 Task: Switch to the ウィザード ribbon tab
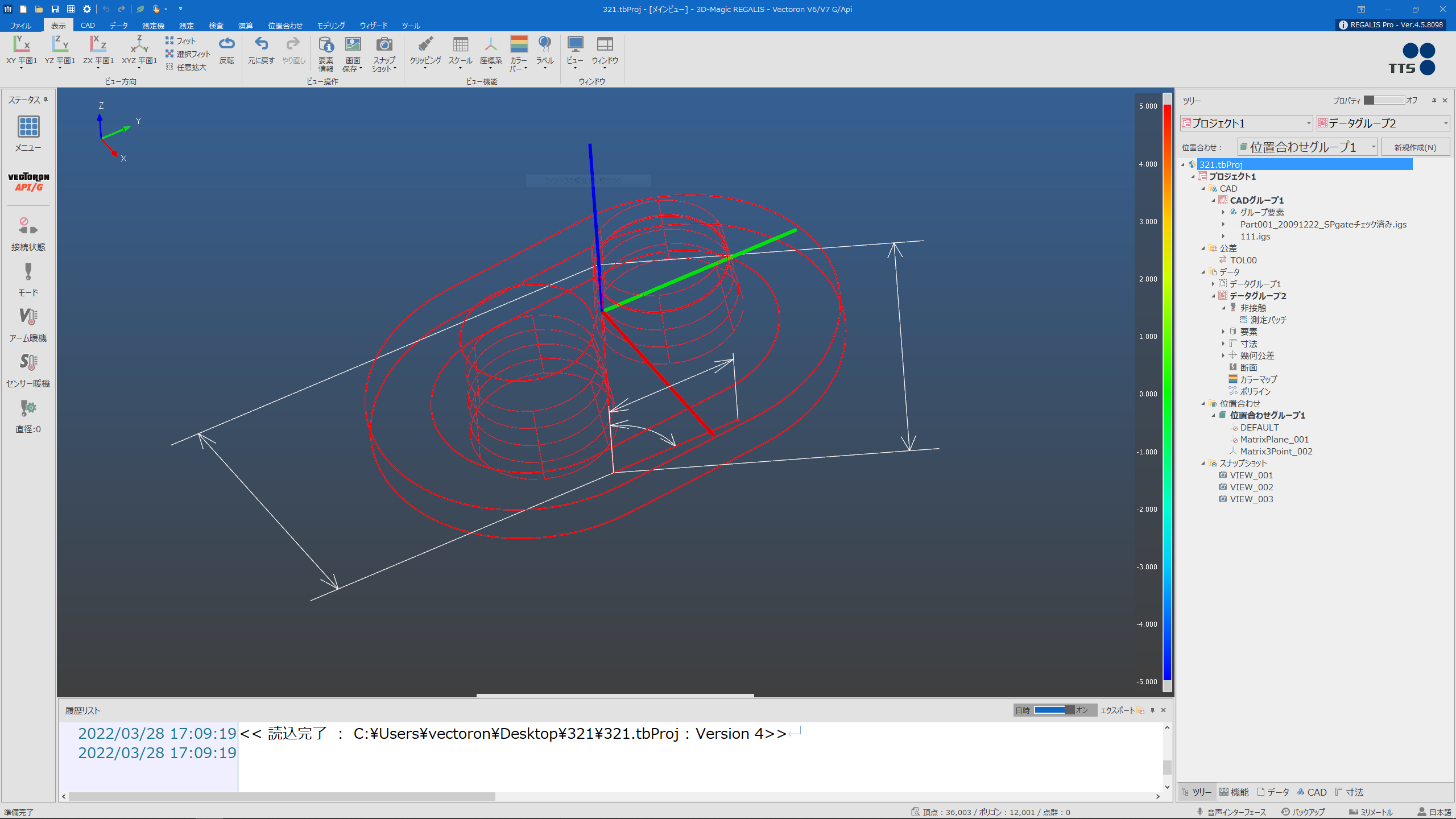click(374, 26)
